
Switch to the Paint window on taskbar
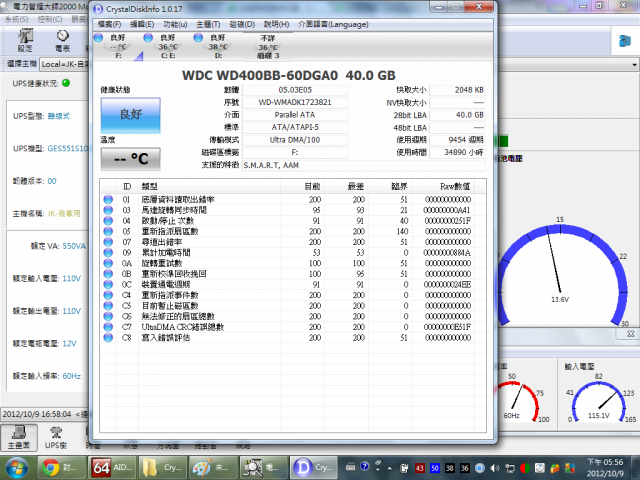213,468
